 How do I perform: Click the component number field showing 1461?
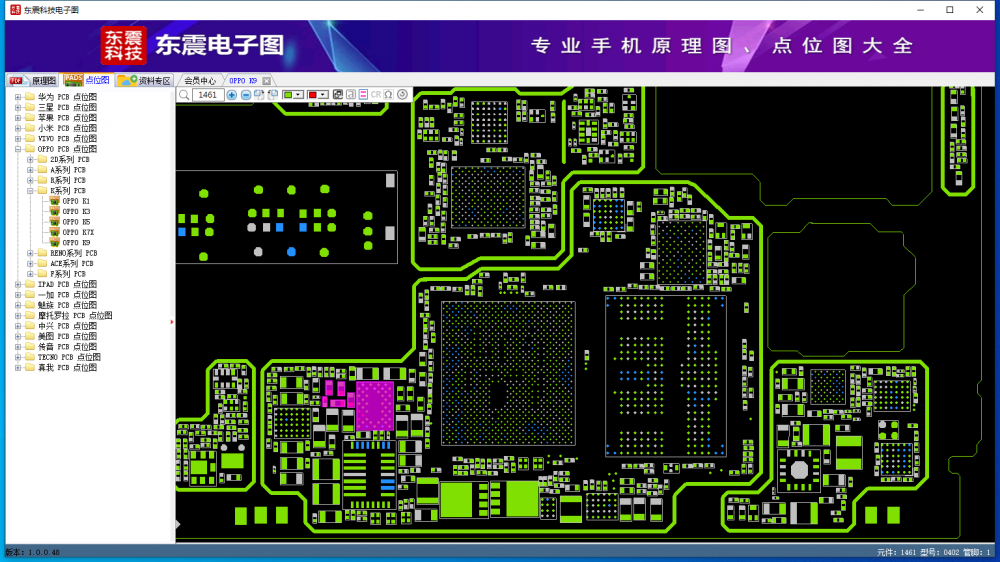tap(207, 95)
